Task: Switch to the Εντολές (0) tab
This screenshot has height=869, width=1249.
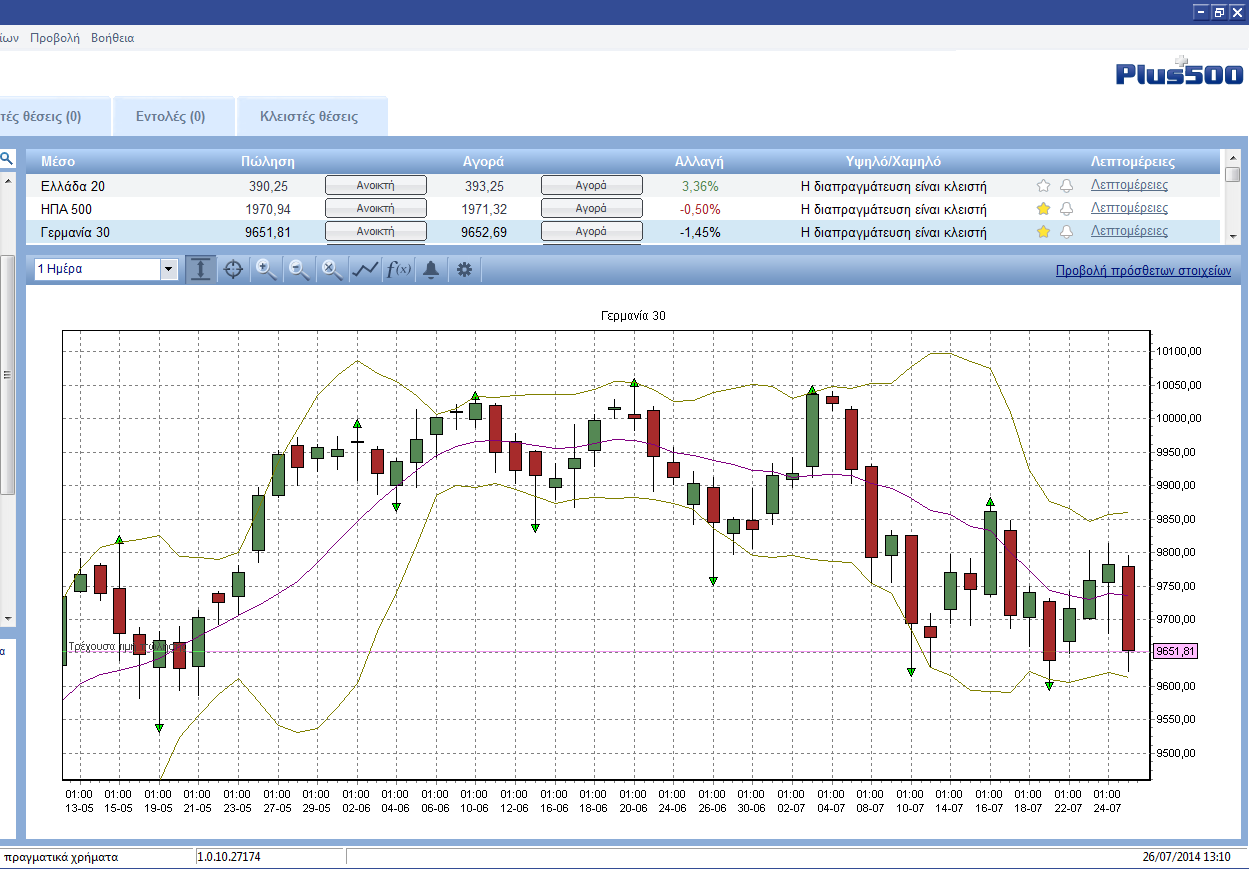Action: (171, 116)
